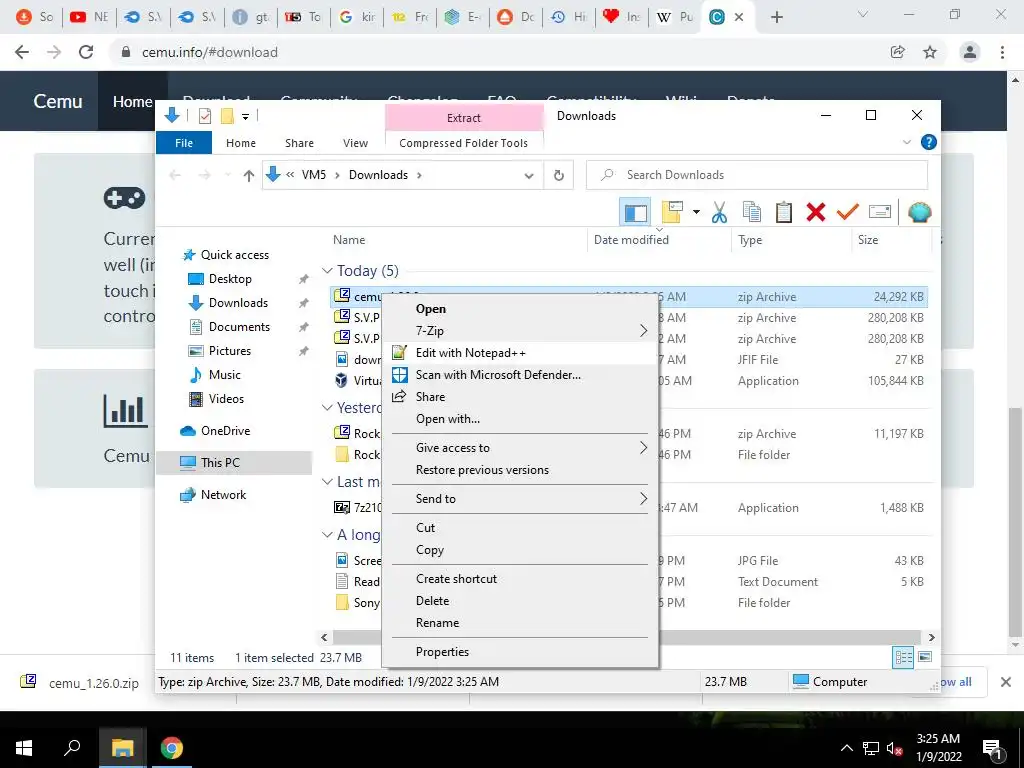Choose Edit with Notepad++

tap(520, 353)
